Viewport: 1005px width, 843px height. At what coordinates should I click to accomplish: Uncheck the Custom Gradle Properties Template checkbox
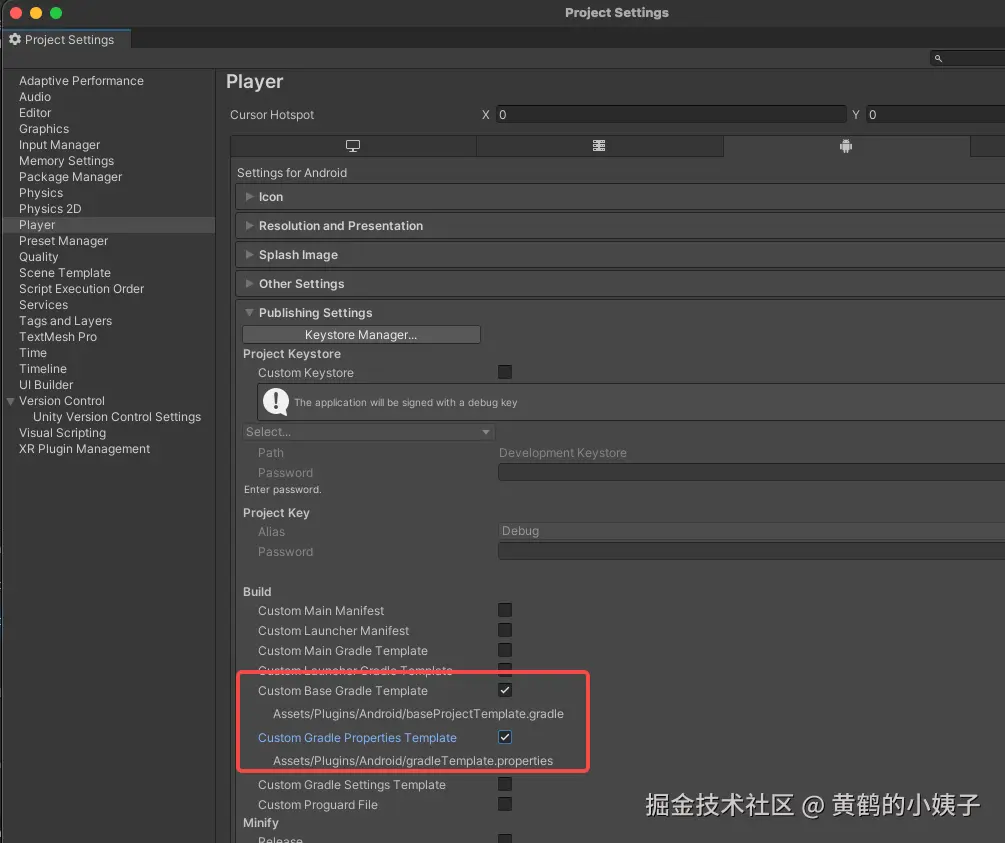click(x=505, y=737)
